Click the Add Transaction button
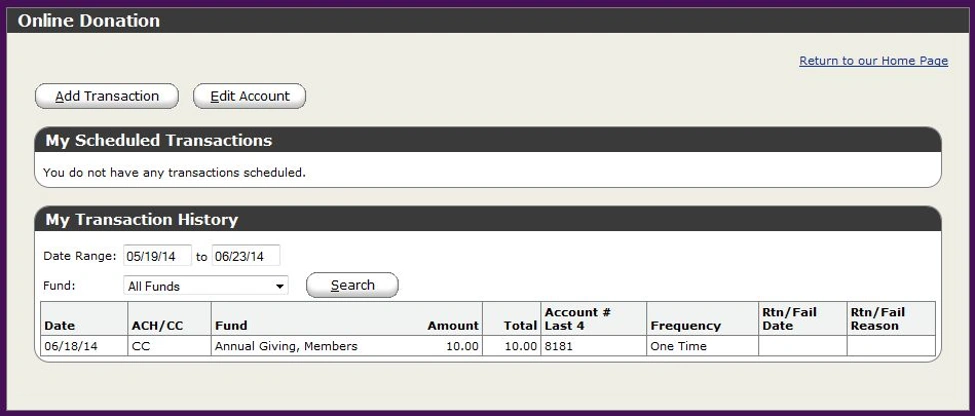The height and width of the screenshot is (416, 977). (x=107, y=96)
